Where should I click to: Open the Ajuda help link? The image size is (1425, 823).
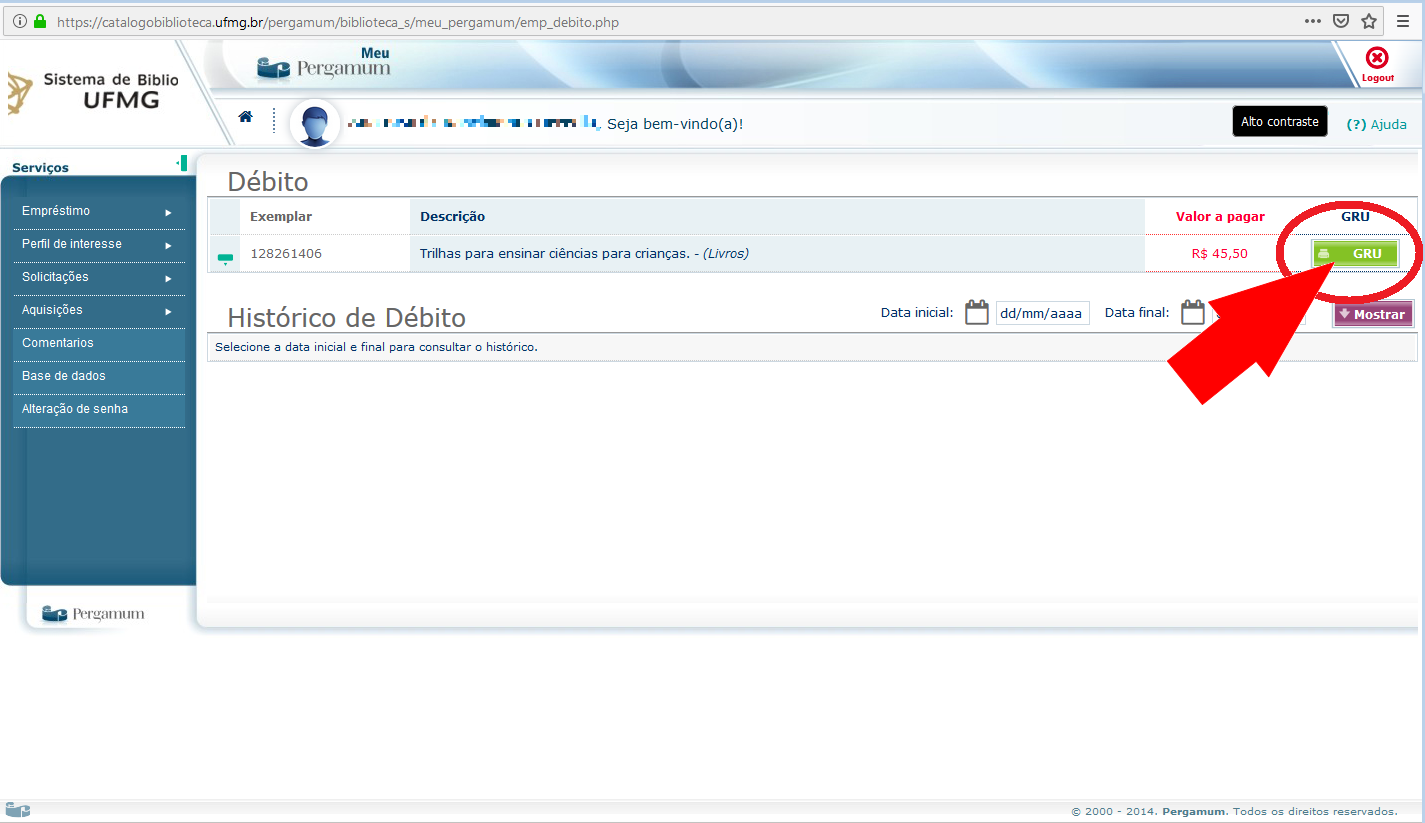tap(1377, 125)
